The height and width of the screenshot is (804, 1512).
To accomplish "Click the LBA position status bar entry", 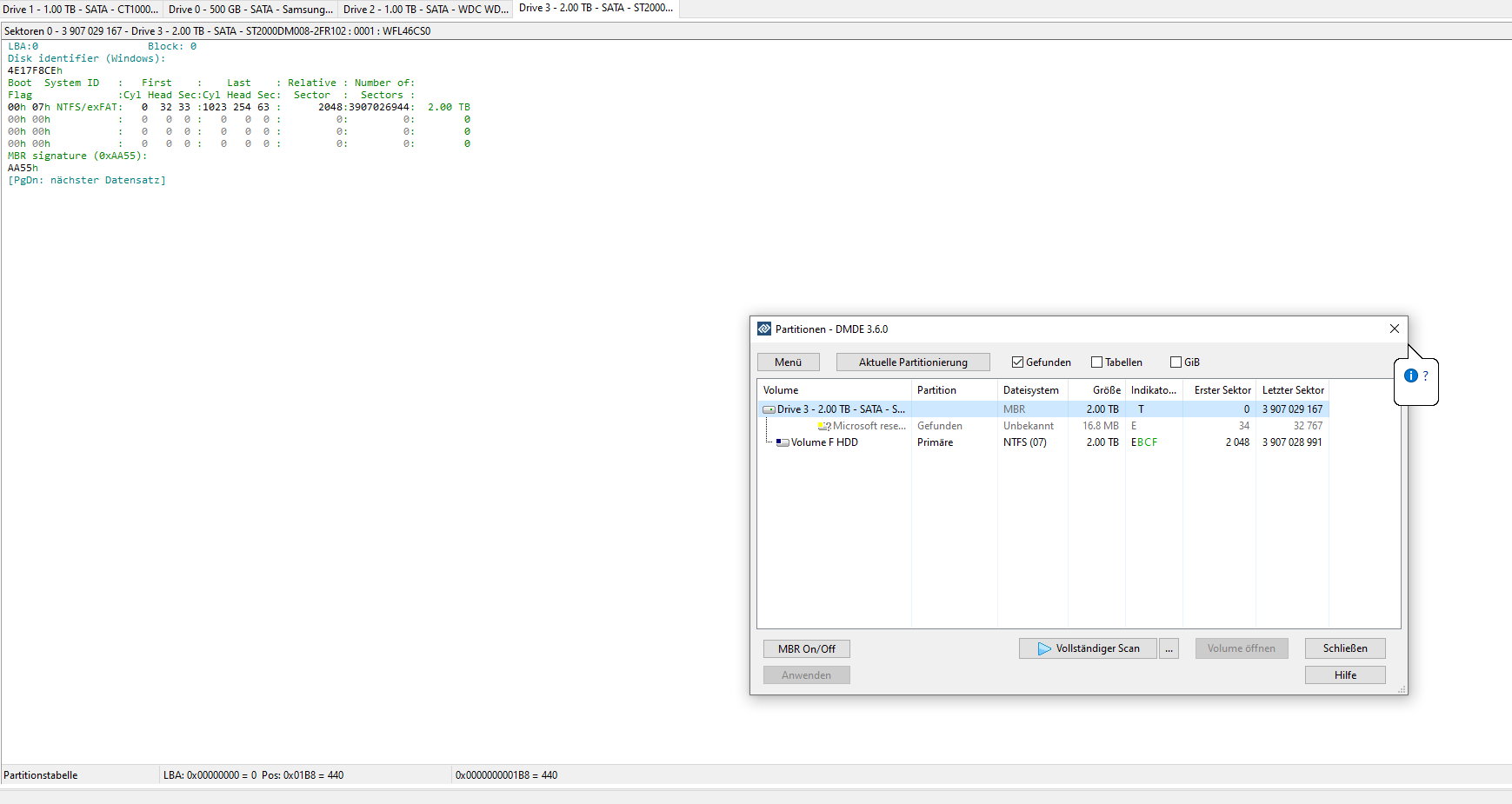I will 253,775.
